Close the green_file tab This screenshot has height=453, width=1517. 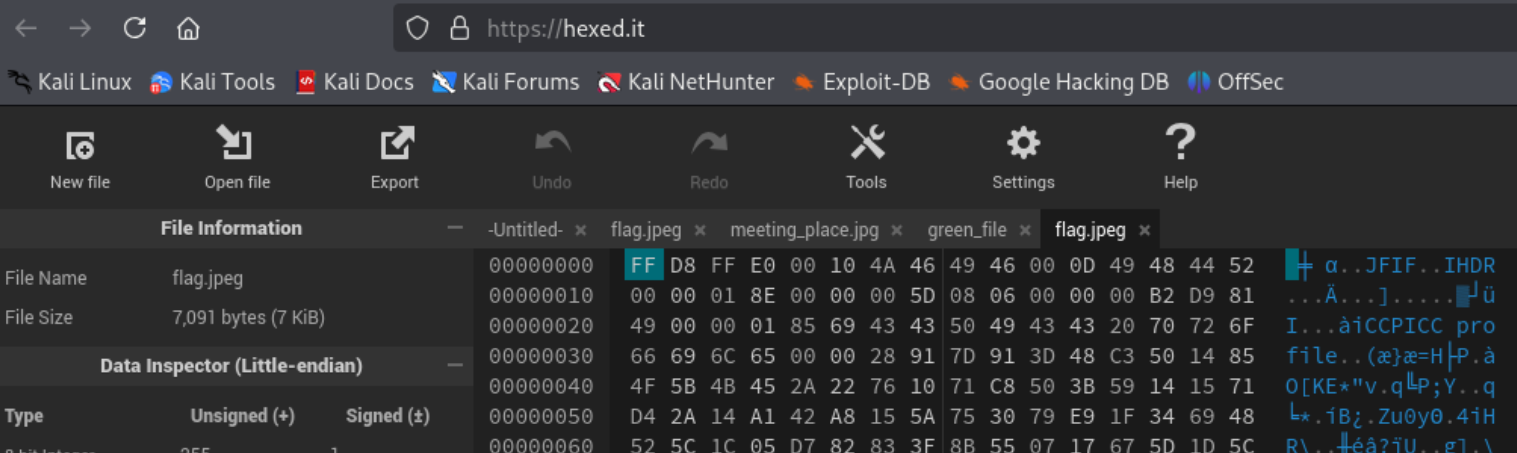tap(1025, 231)
